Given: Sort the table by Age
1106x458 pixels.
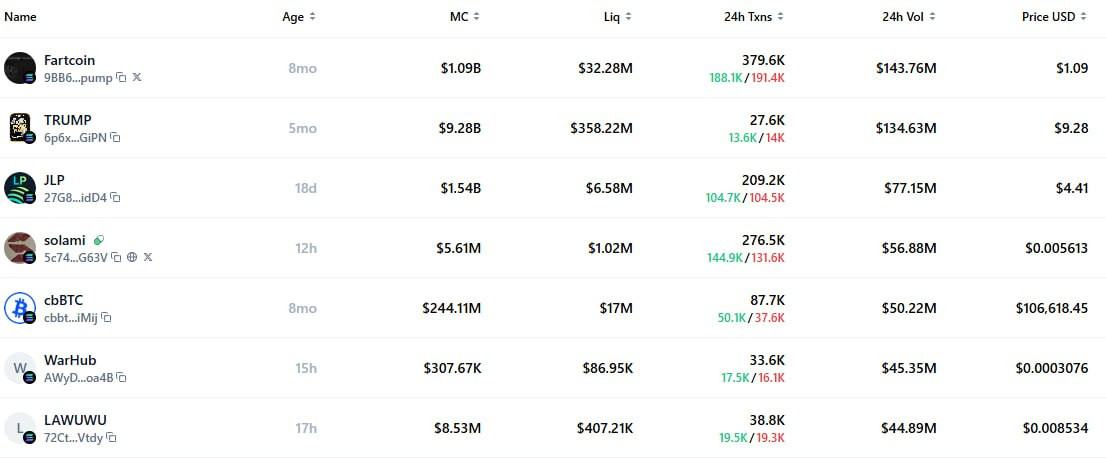Looking at the screenshot, I should [298, 16].
